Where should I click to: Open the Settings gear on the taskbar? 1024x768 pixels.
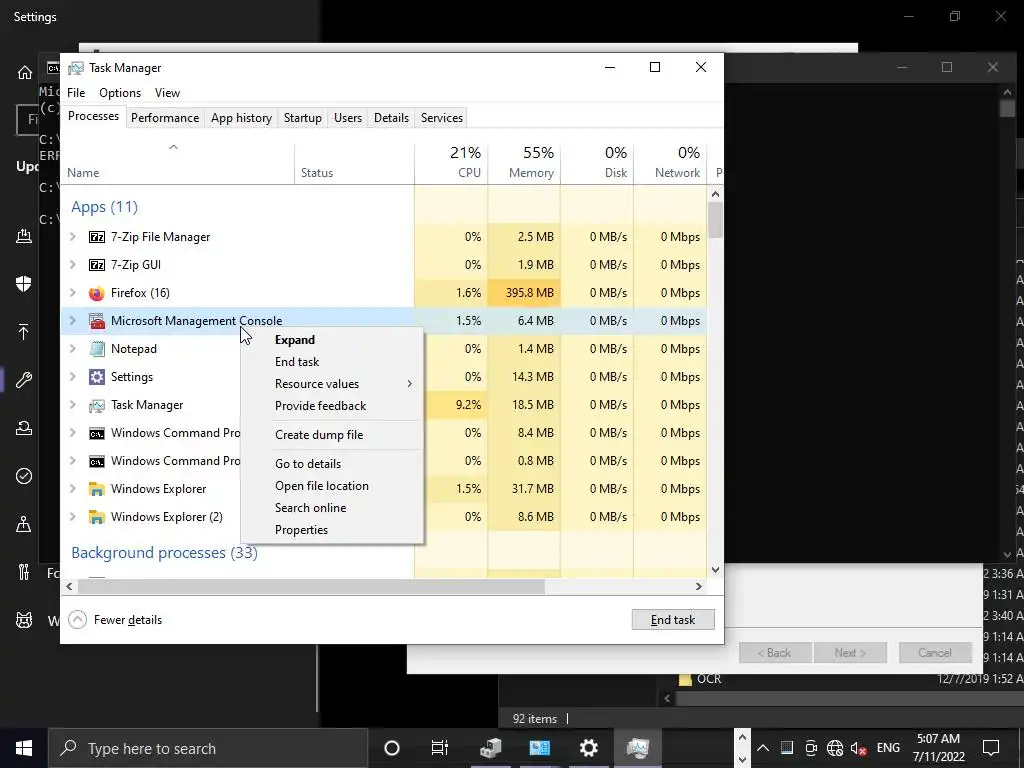pyautogui.click(x=588, y=748)
